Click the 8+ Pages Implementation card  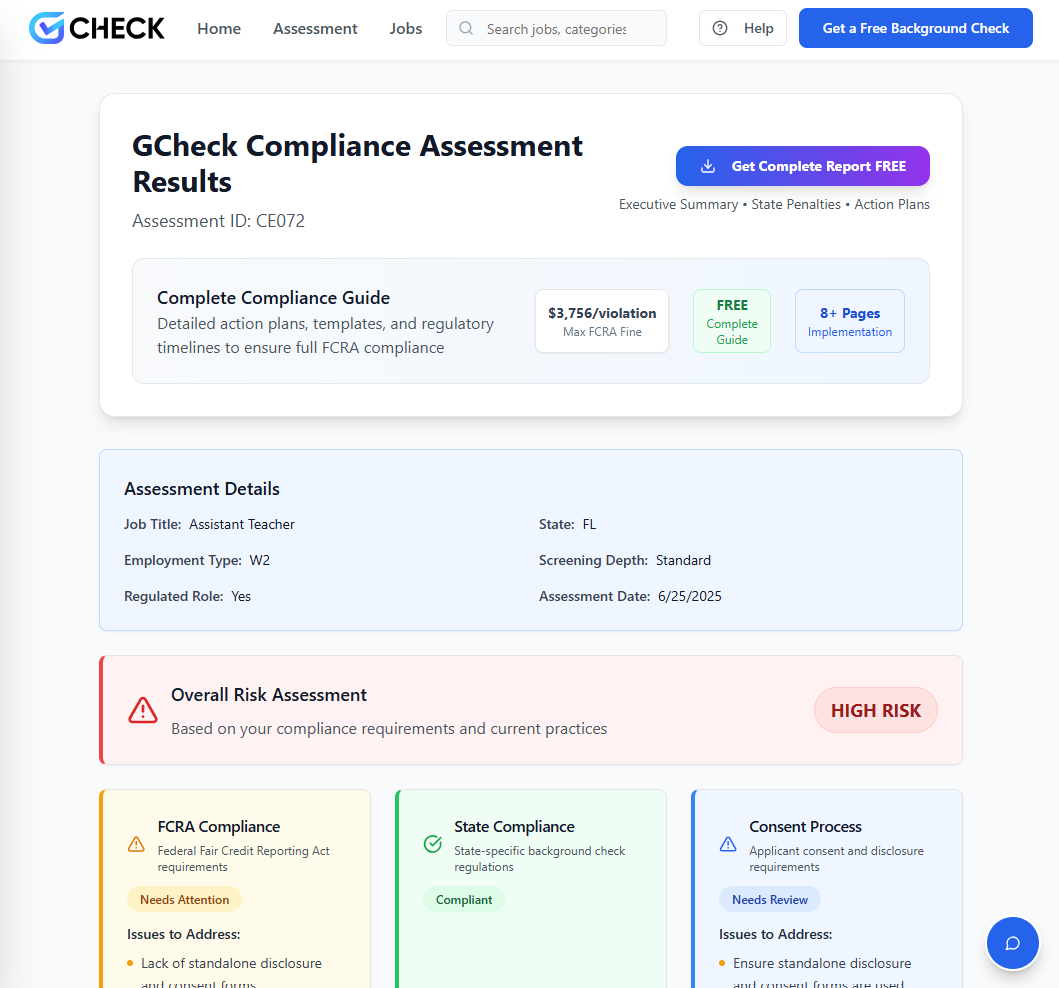pos(850,321)
